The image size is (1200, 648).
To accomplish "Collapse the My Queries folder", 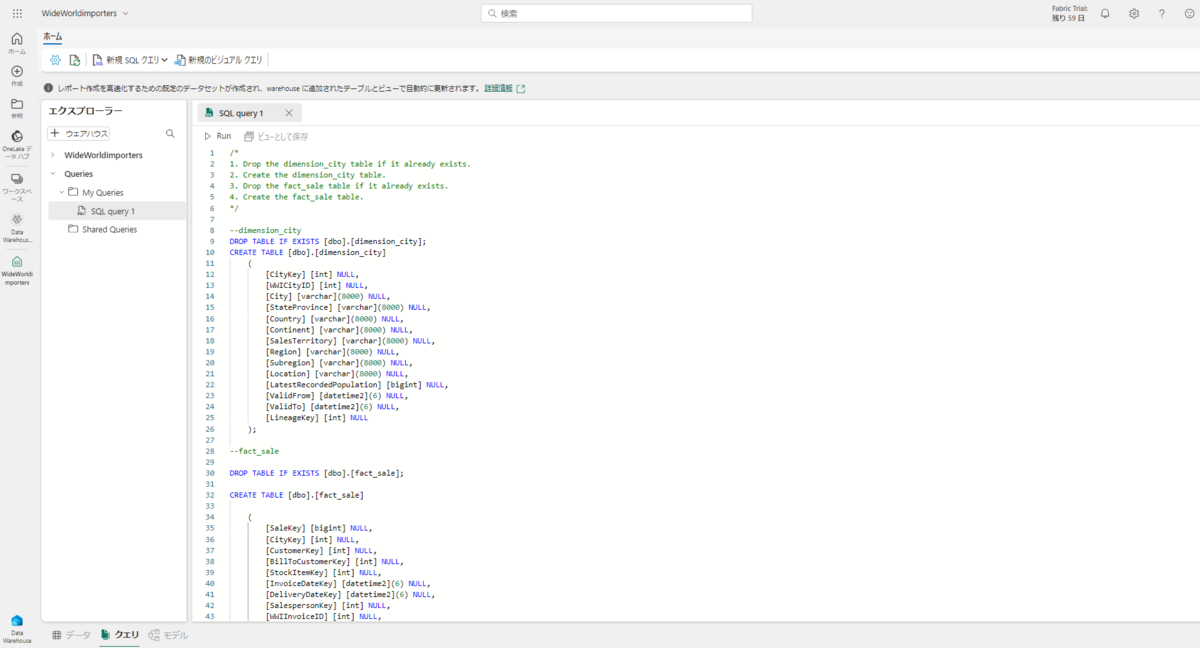I will pyautogui.click(x=61, y=192).
